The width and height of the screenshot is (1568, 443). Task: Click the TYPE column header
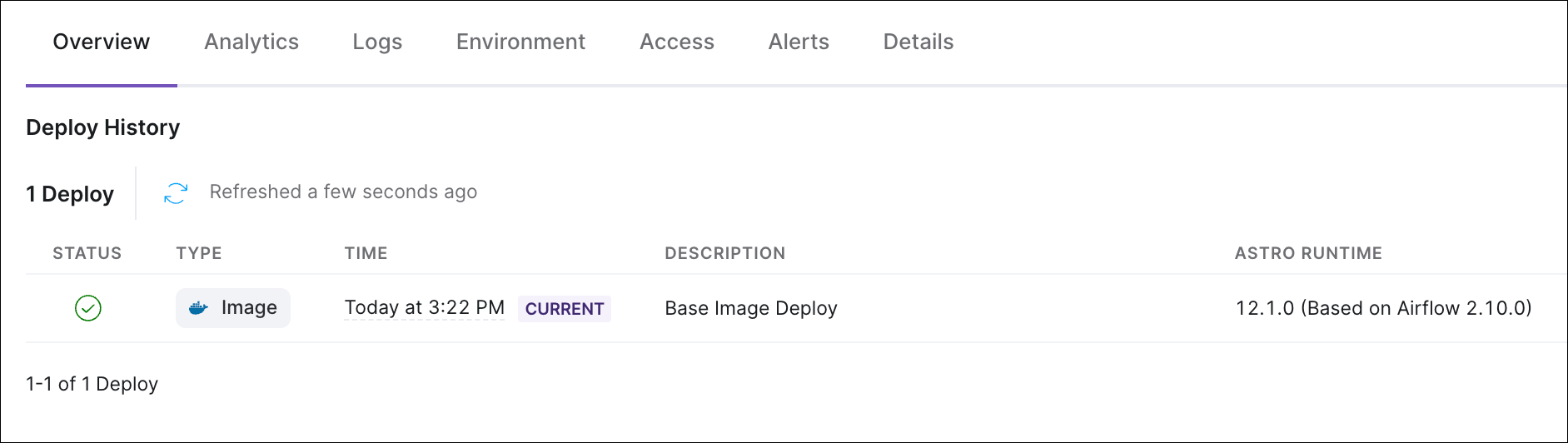pyautogui.click(x=199, y=253)
